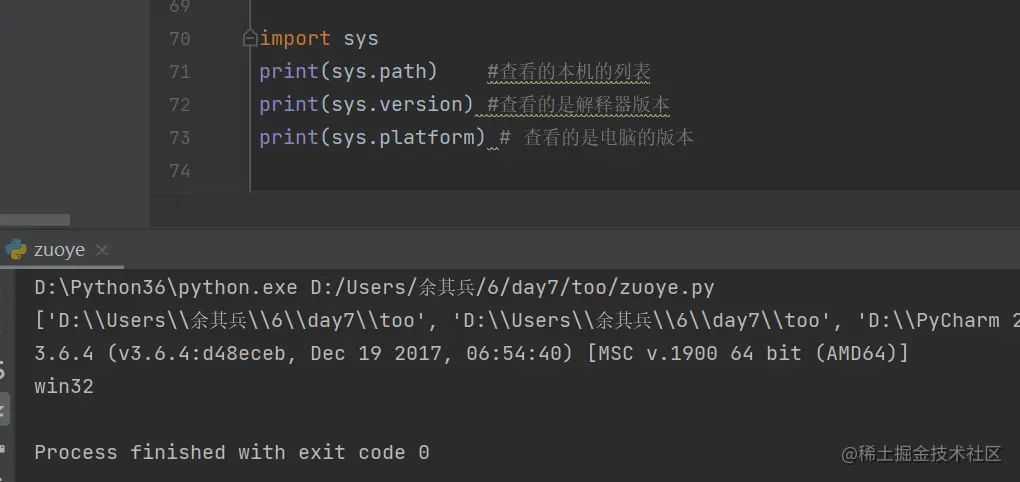Click line number 71 in the gutter
This screenshot has height=482, width=1020.
click(180, 72)
